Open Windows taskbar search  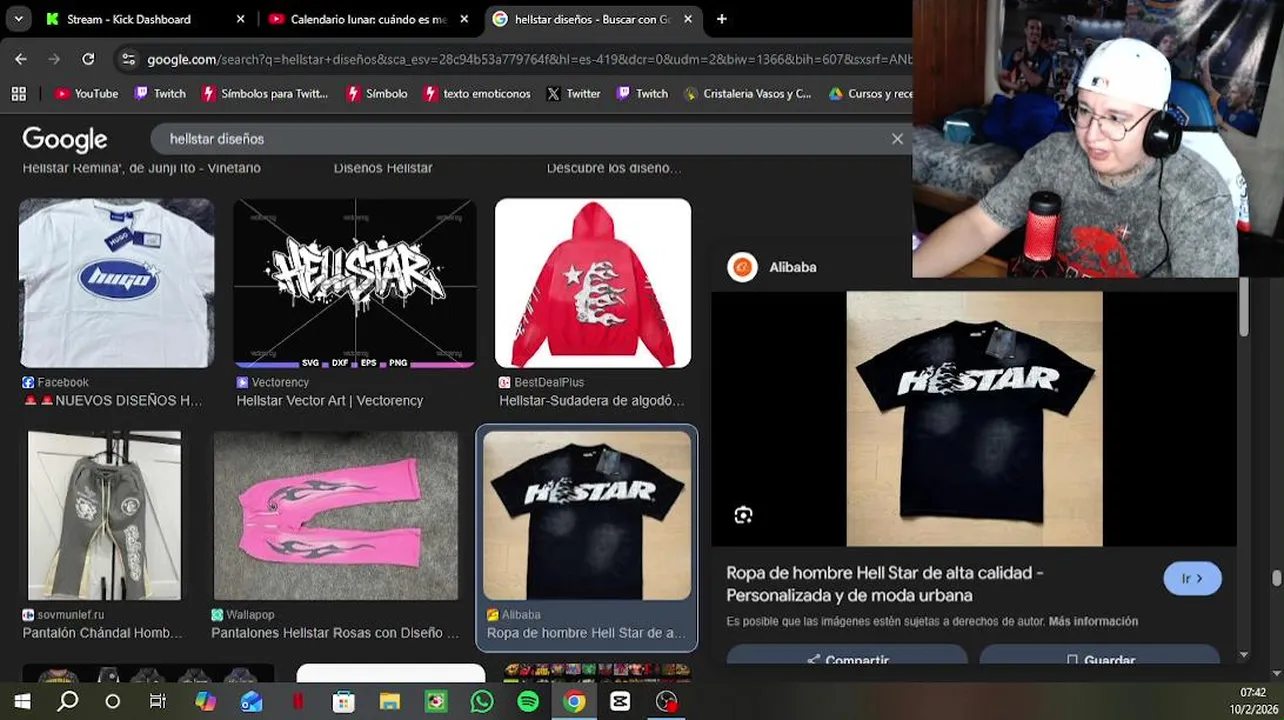[68, 702]
